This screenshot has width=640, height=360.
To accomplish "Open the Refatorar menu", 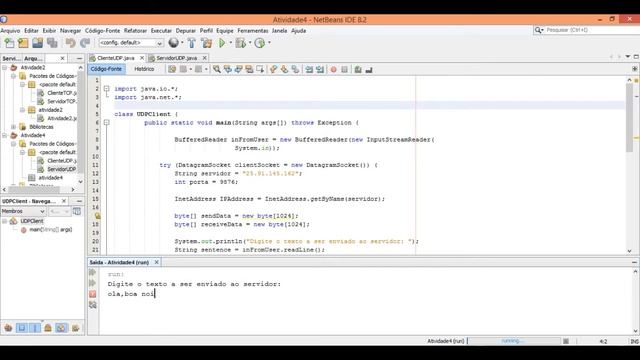I will pos(135,31).
